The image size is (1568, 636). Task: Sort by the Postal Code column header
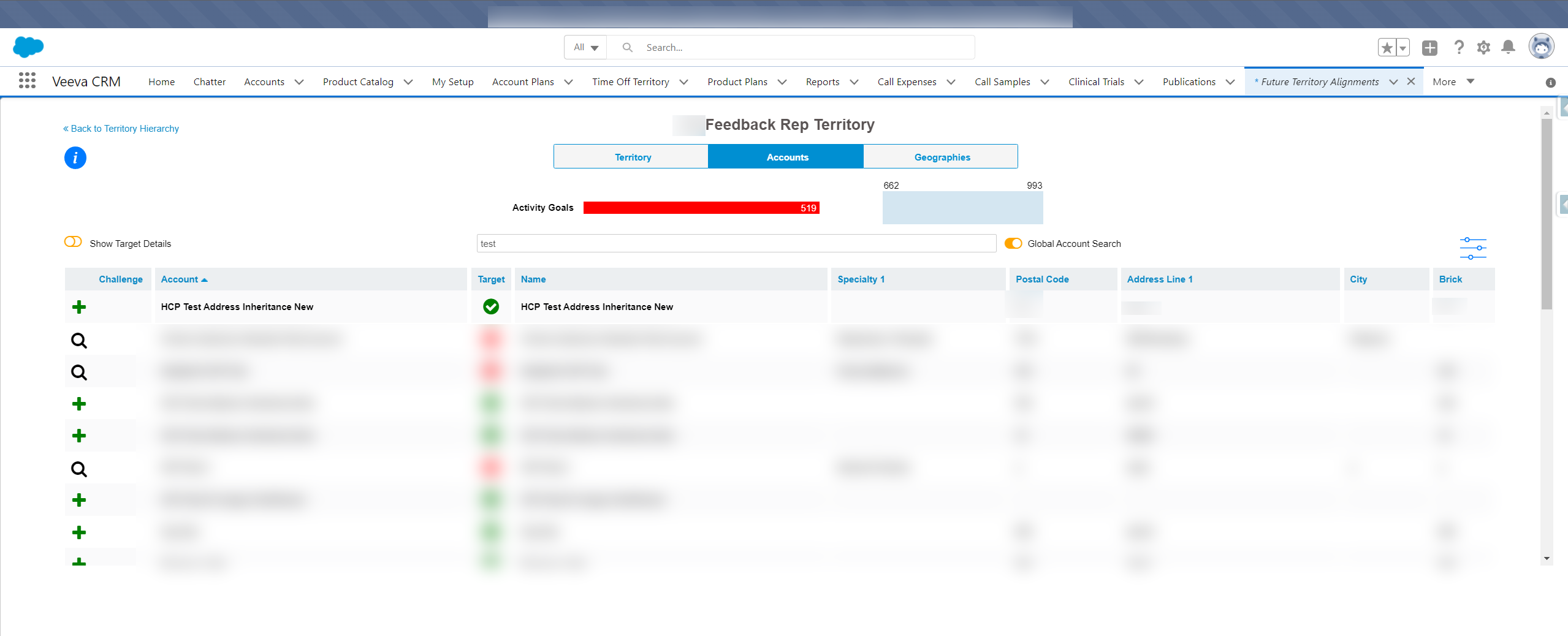1041,279
